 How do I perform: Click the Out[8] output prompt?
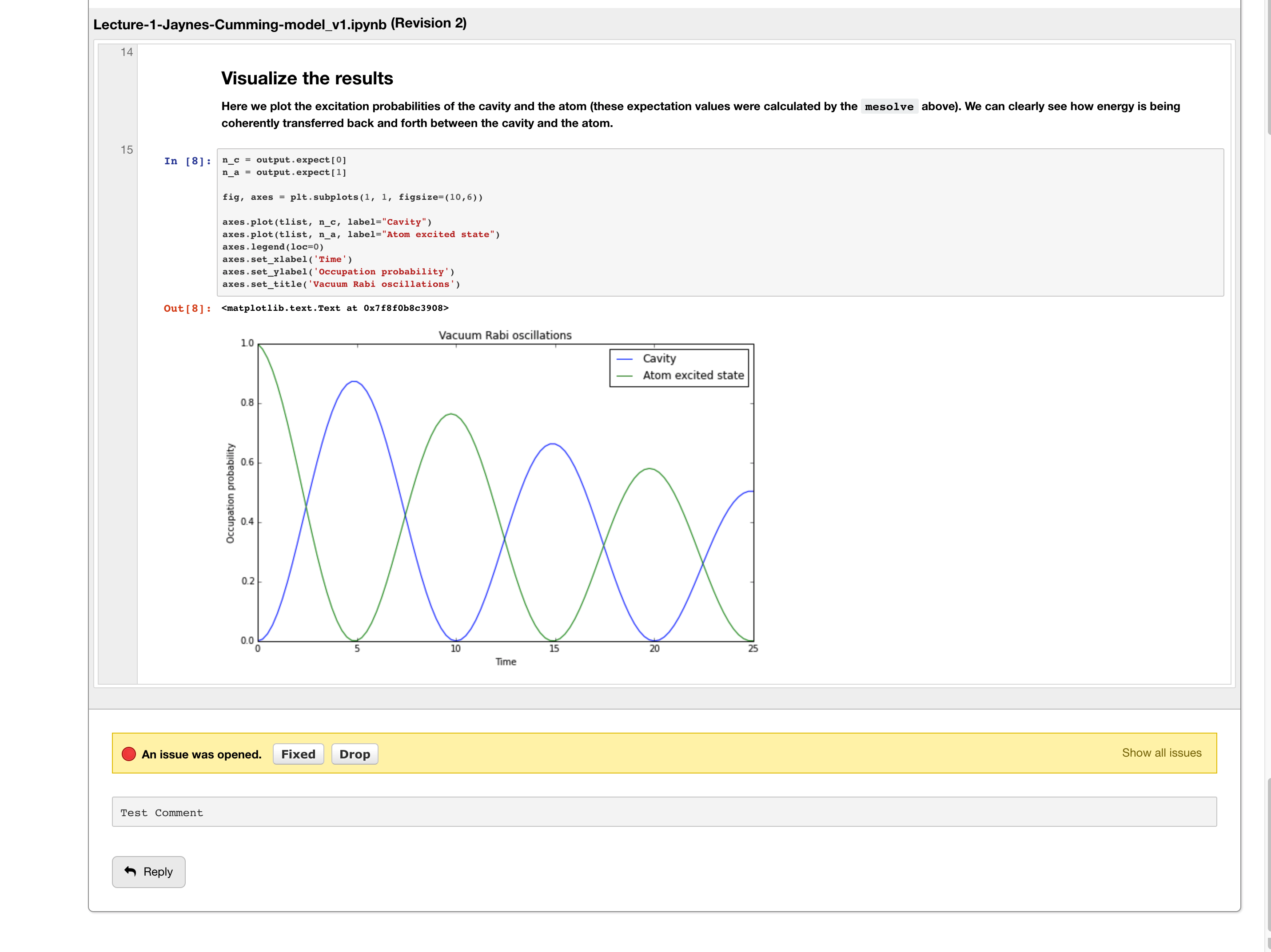(x=187, y=308)
